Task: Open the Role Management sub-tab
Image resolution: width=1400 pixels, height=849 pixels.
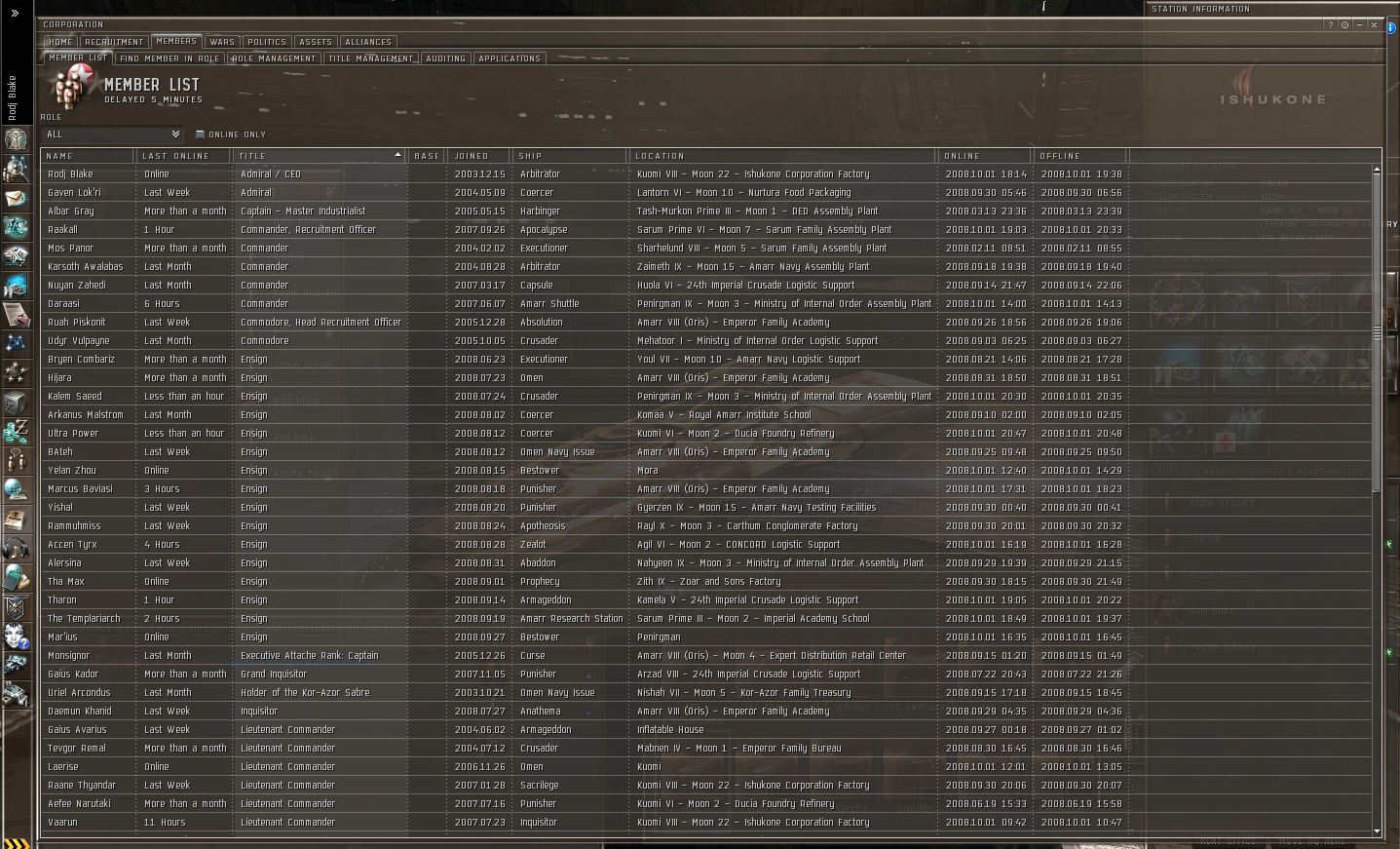Action: pyautogui.click(x=274, y=58)
